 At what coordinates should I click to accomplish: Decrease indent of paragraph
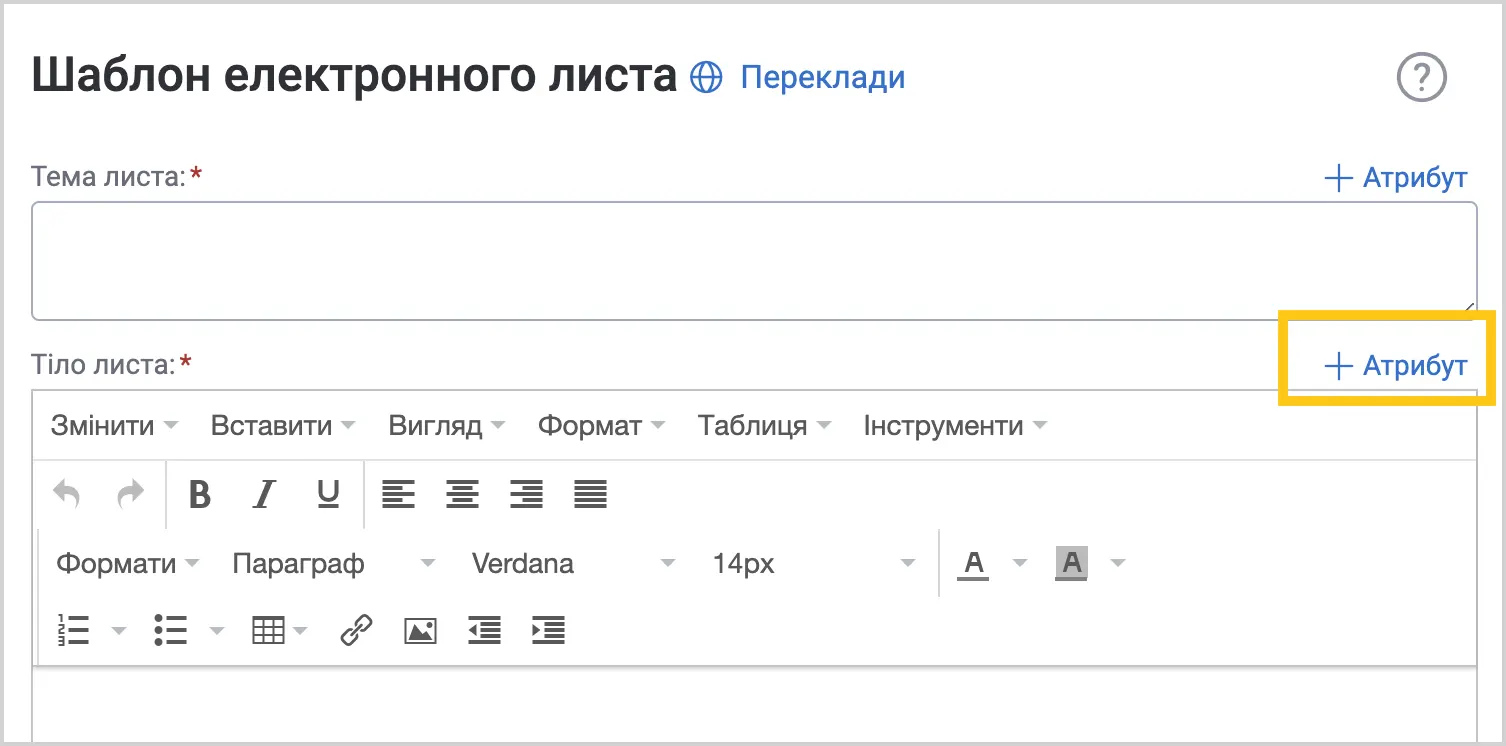[x=484, y=630]
